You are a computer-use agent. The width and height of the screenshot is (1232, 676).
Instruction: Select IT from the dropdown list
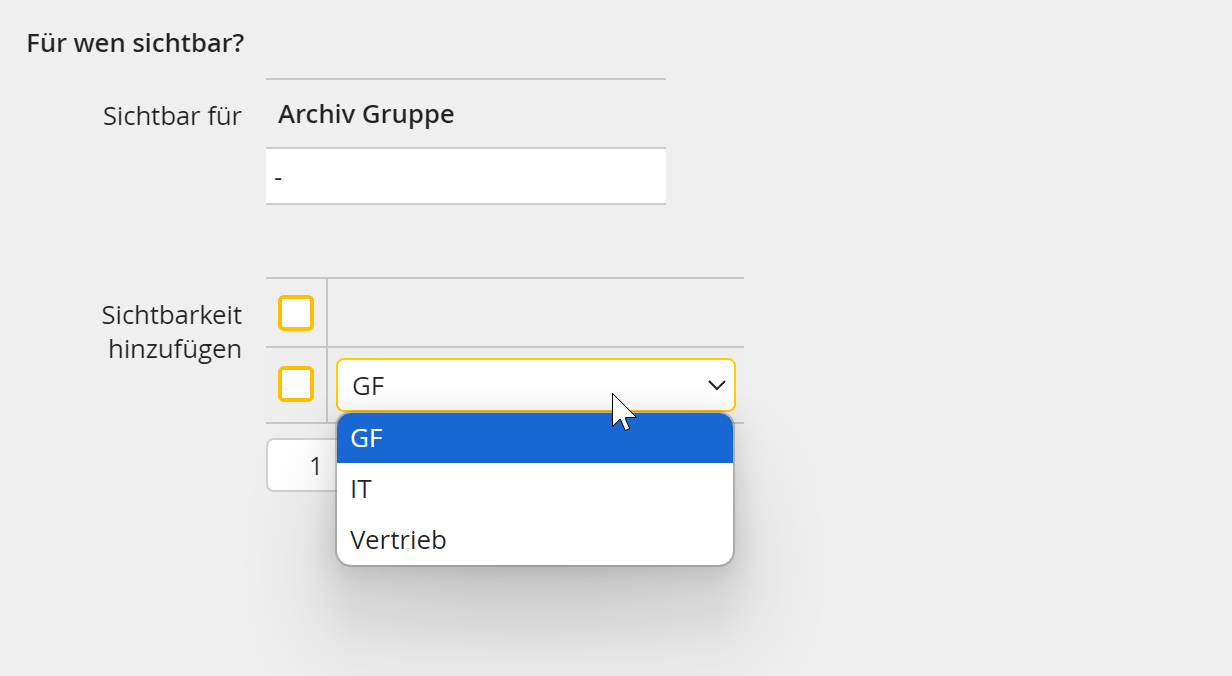click(x=535, y=489)
